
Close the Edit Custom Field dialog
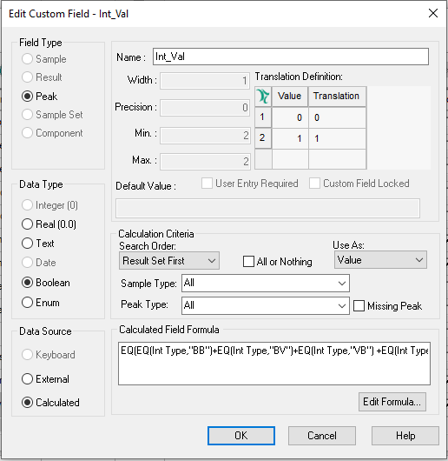tap(433, 13)
